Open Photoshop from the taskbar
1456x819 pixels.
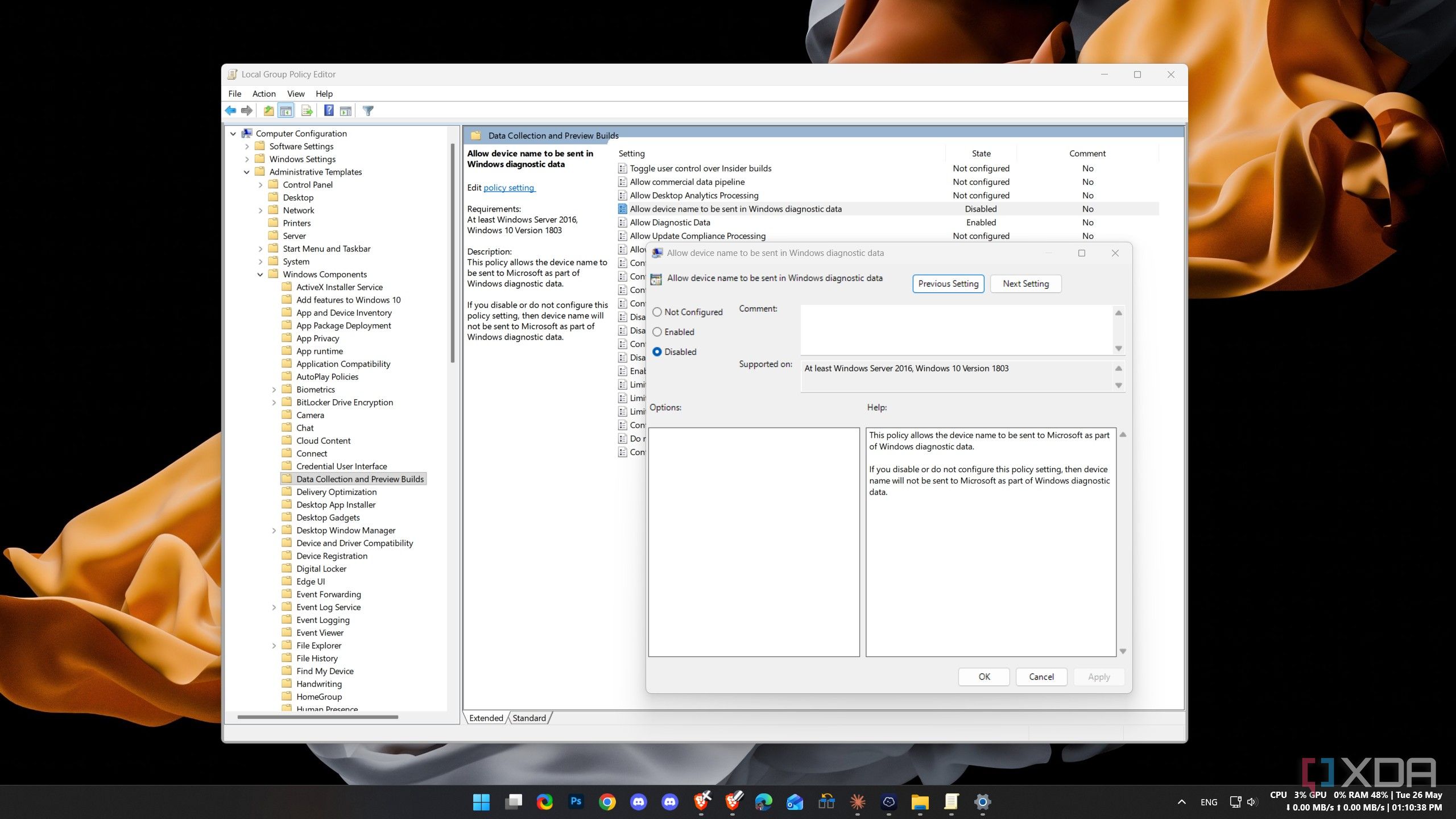(x=576, y=802)
